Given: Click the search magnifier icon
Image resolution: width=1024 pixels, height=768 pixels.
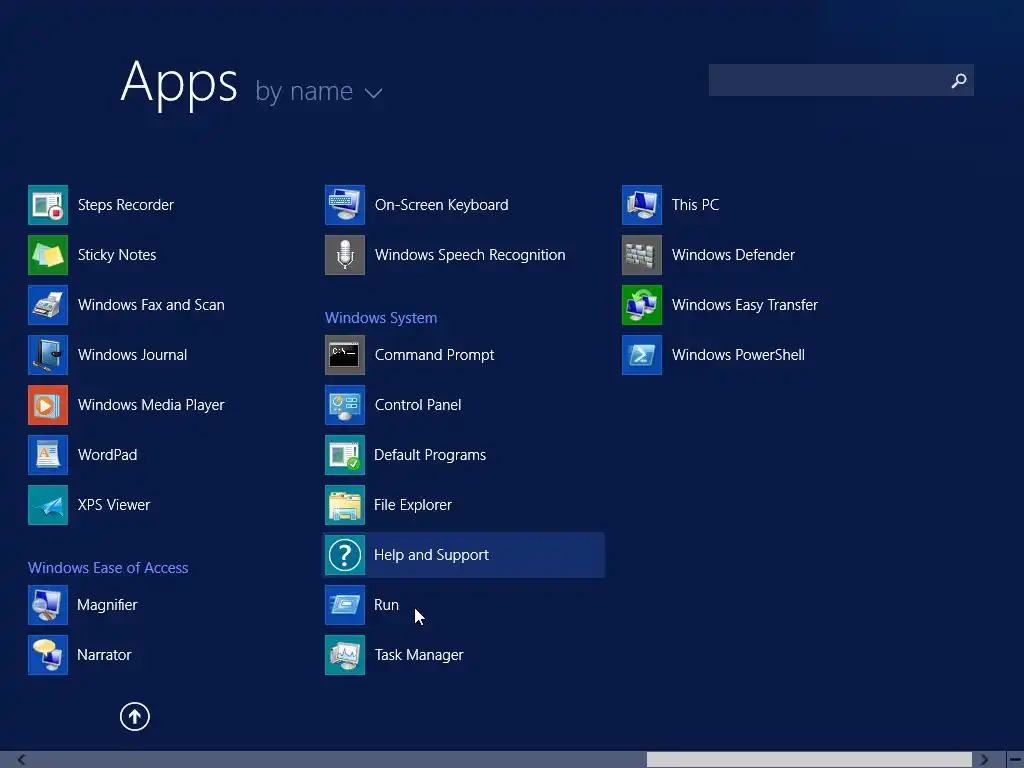Looking at the screenshot, I should (959, 80).
